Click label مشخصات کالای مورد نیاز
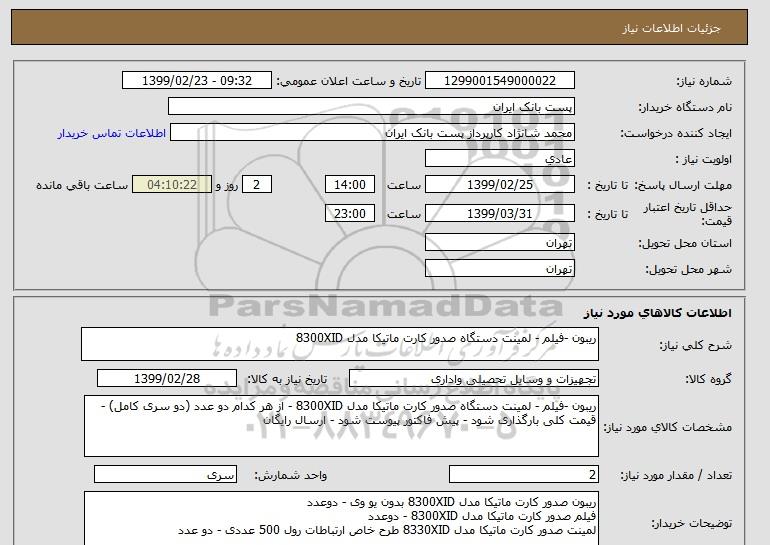770x545 pixels. click(x=668, y=427)
